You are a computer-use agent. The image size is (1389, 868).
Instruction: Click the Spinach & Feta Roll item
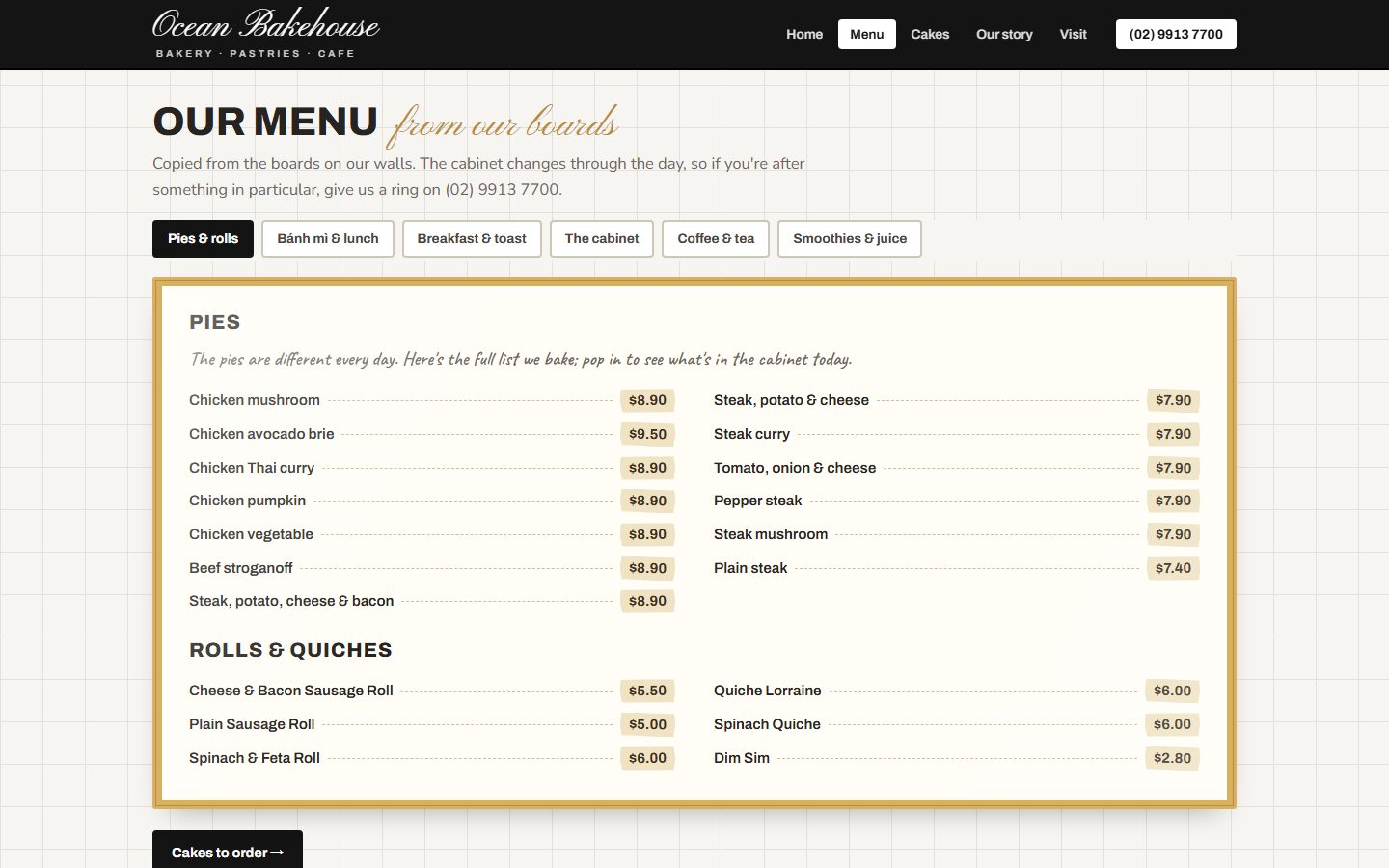pos(432,758)
